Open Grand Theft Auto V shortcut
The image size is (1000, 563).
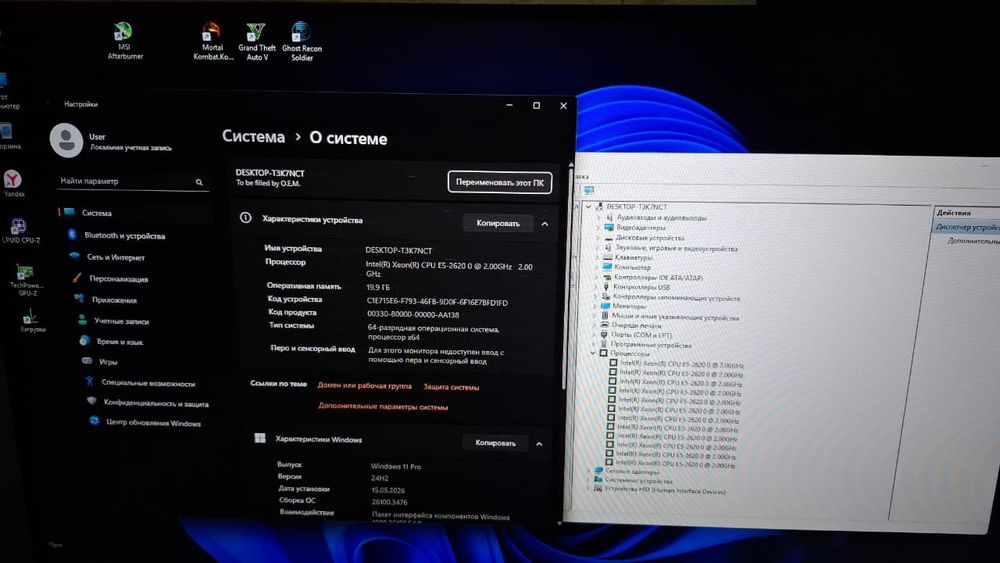[256, 41]
